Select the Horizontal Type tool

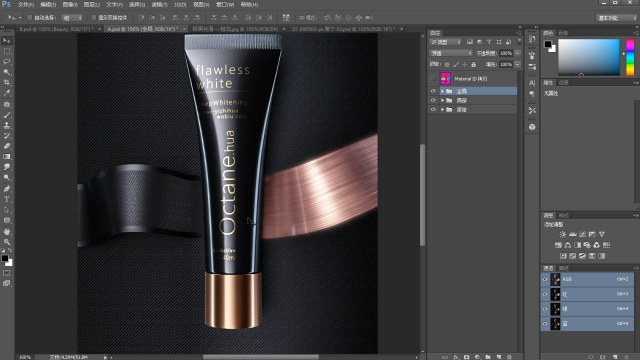click(x=7, y=200)
